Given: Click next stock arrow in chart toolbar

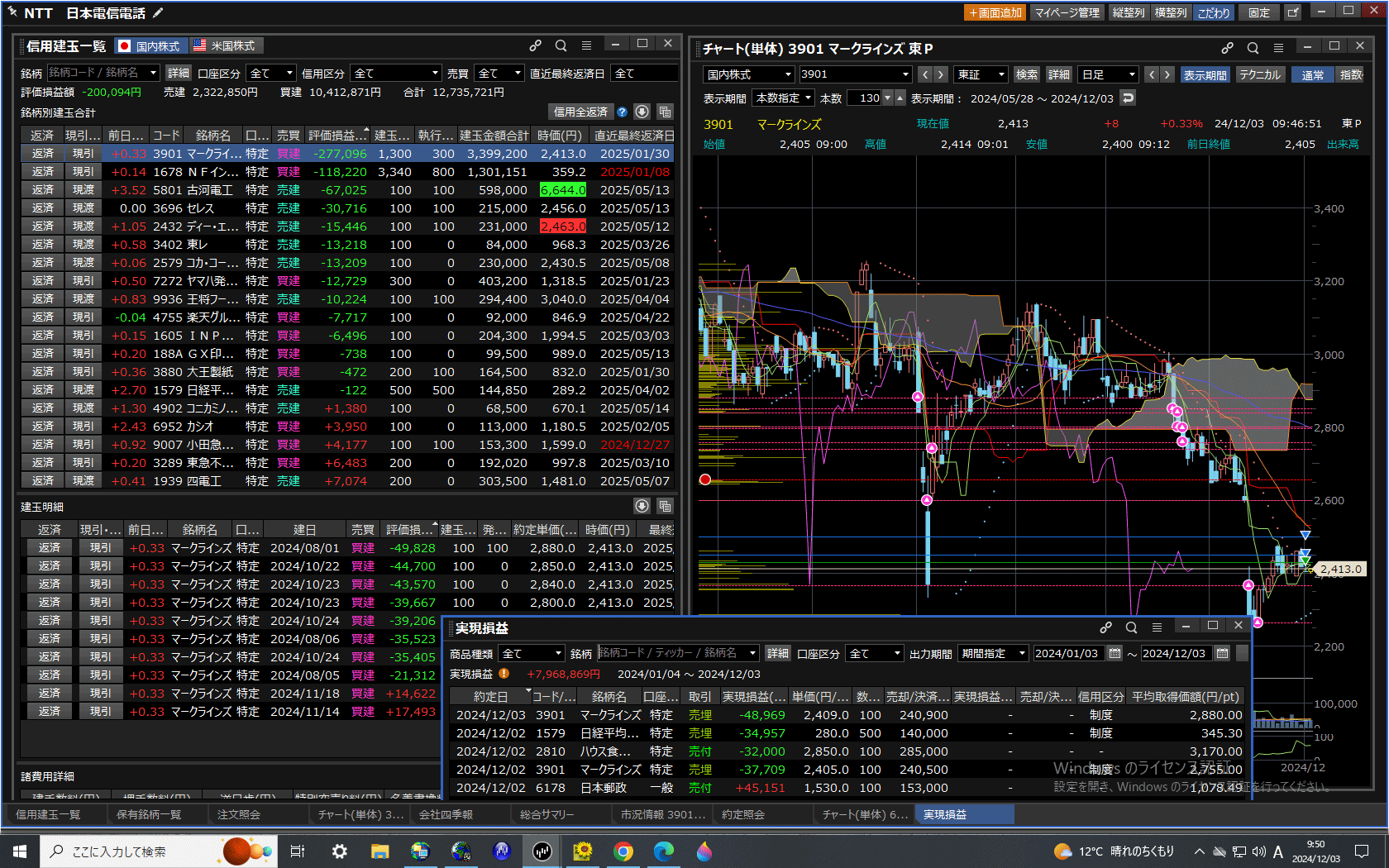Looking at the screenshot, I should click(x=940, y=74).
